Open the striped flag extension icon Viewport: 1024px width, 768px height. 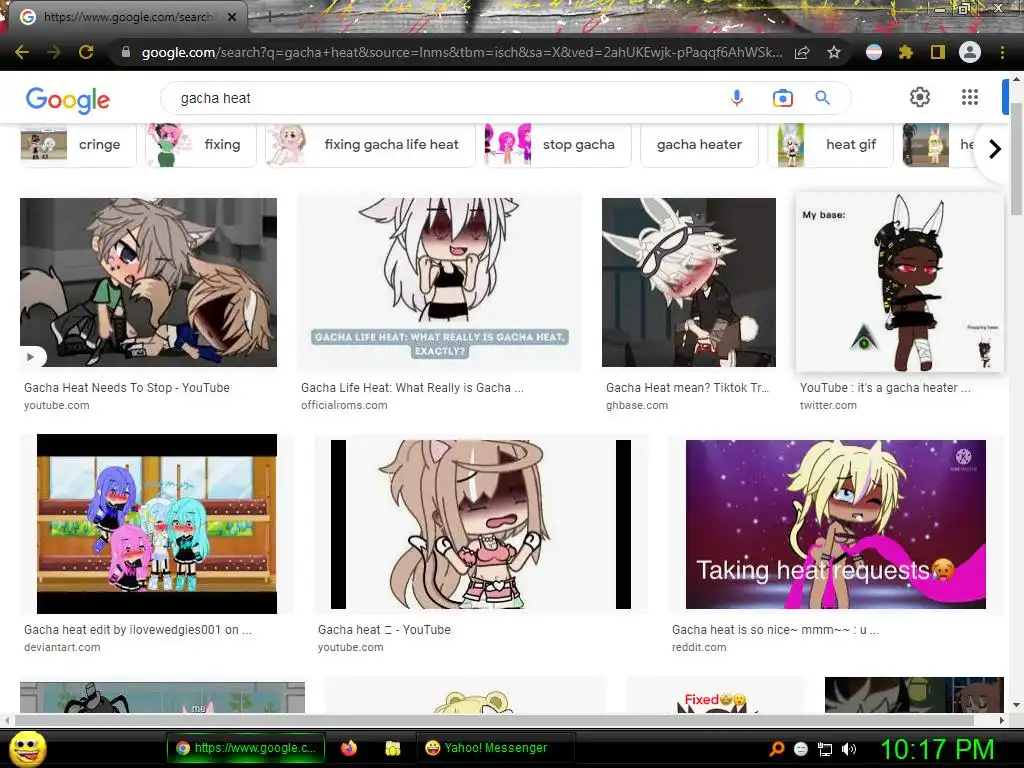click(873, 52)
